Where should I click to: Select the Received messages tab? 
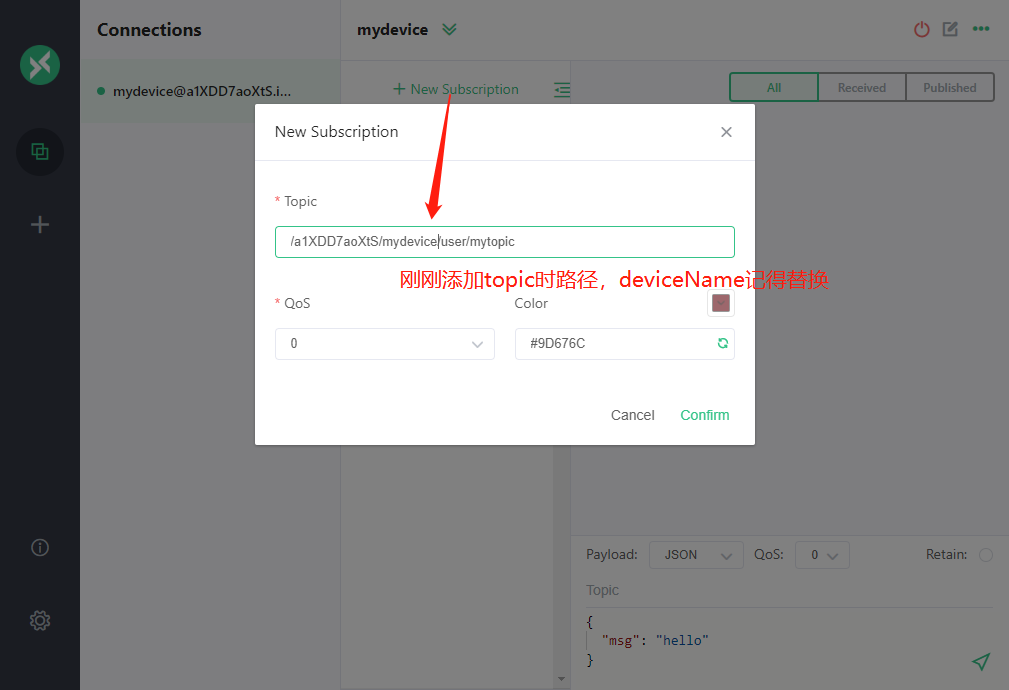pyautogui.click(x=862, y=88)
